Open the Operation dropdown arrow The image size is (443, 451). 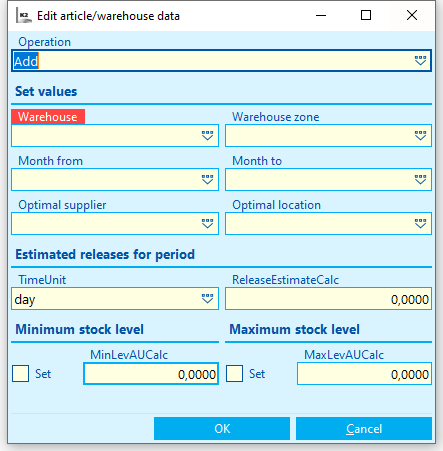pyautogui.click(x=420, y=61)
